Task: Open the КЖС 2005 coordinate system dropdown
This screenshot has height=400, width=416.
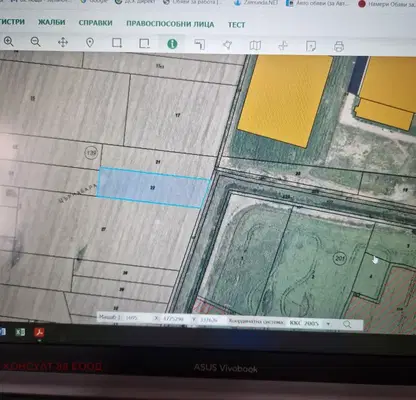Action: (310, 323)
